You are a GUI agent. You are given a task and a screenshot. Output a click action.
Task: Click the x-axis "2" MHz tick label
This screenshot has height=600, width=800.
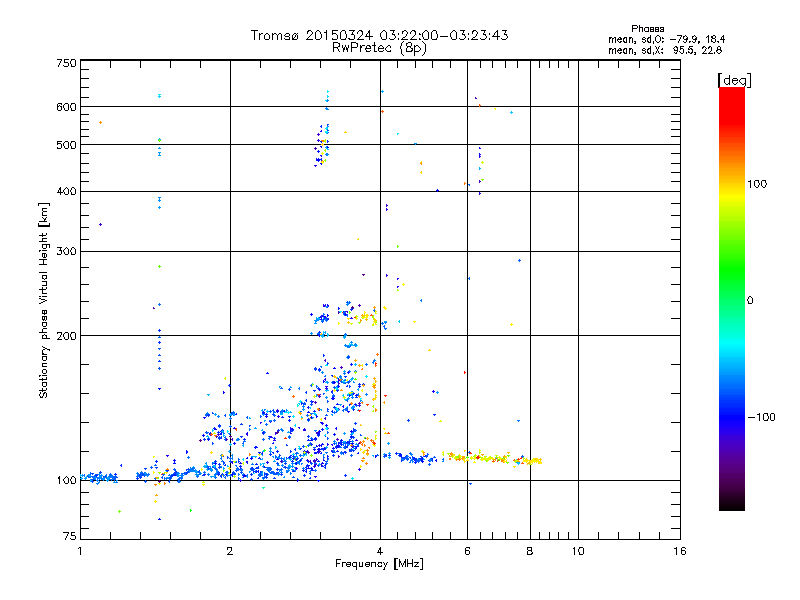[230, 551]
